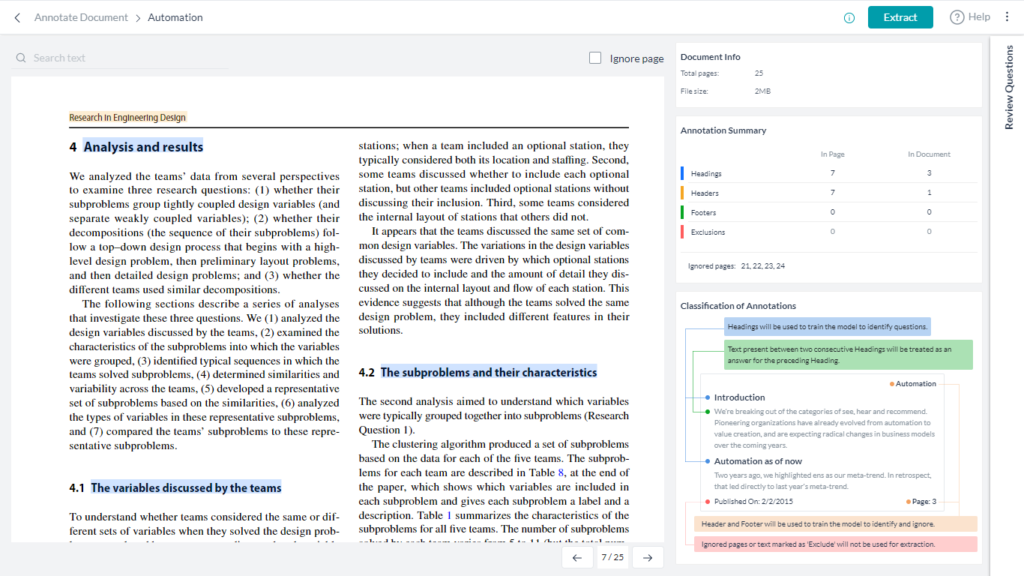Open the three-dot overflow menu

pos(1008,17)
